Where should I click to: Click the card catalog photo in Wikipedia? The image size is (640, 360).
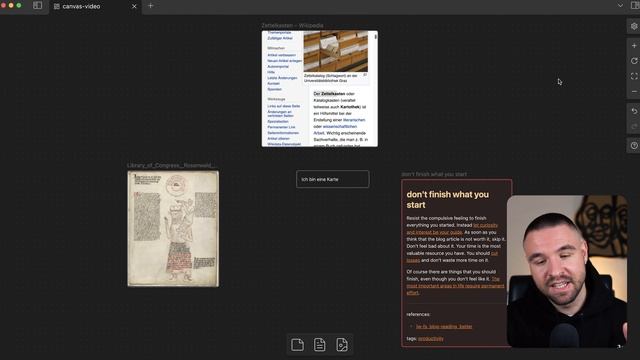coord(336,51)
